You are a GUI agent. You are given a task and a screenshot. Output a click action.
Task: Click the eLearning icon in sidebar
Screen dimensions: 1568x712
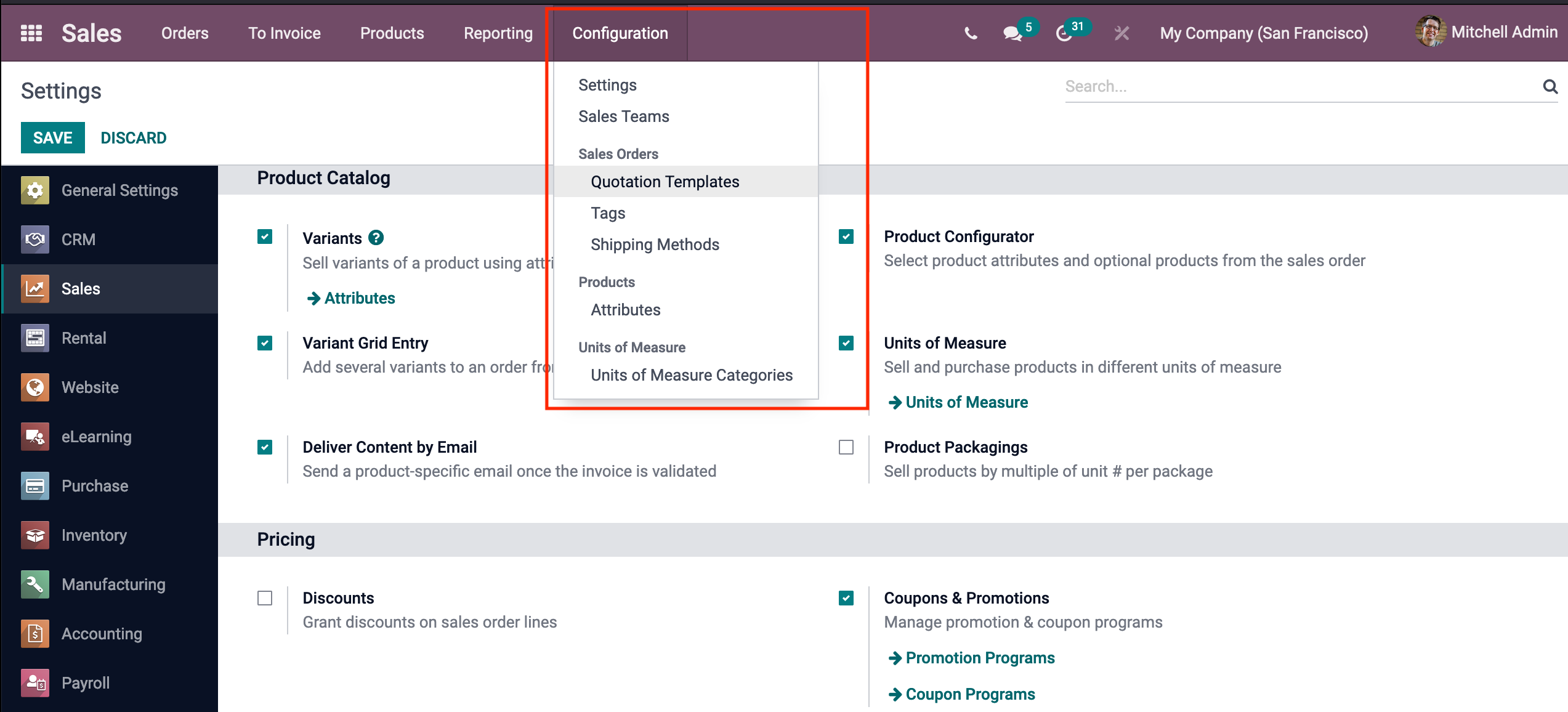[x=35, y=437]
